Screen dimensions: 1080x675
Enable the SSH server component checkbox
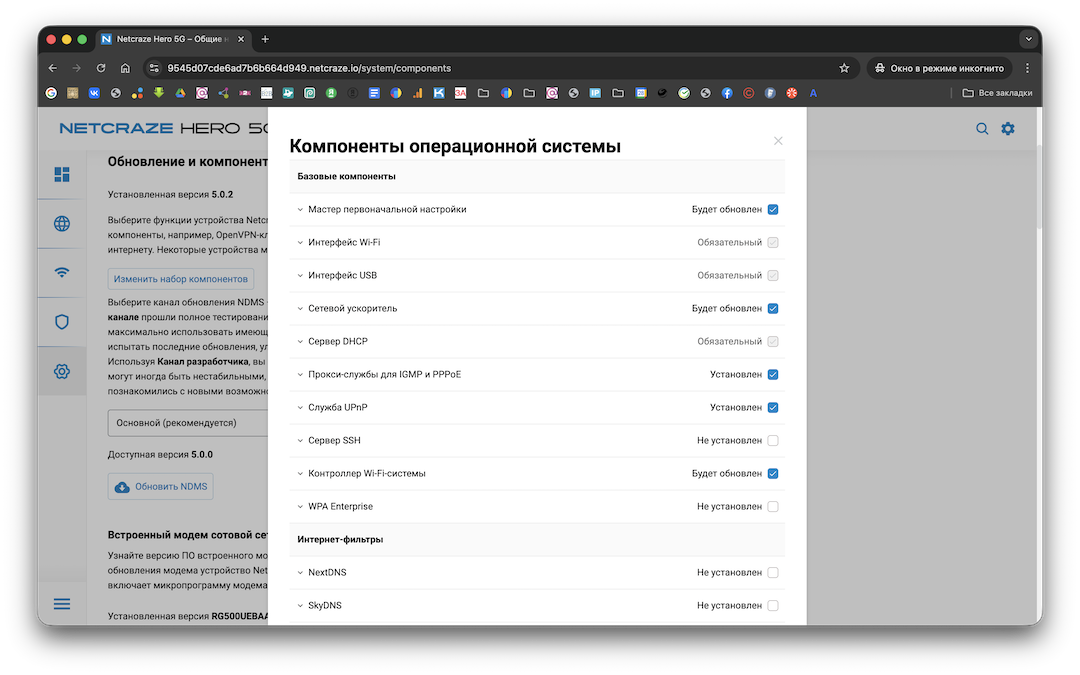(773, 441)
